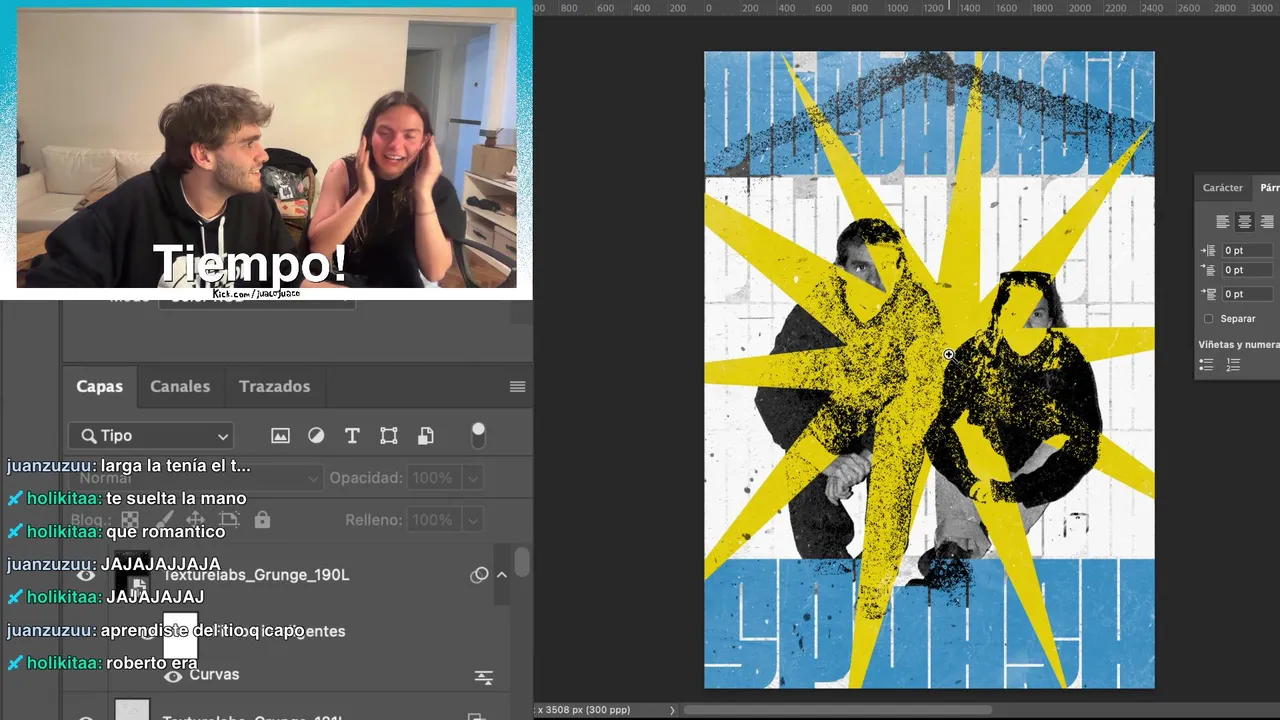The image size is (1280, 720).
Task: Select Texturelabs_Grunge_190L layer thumbnail
Action: 132,573
